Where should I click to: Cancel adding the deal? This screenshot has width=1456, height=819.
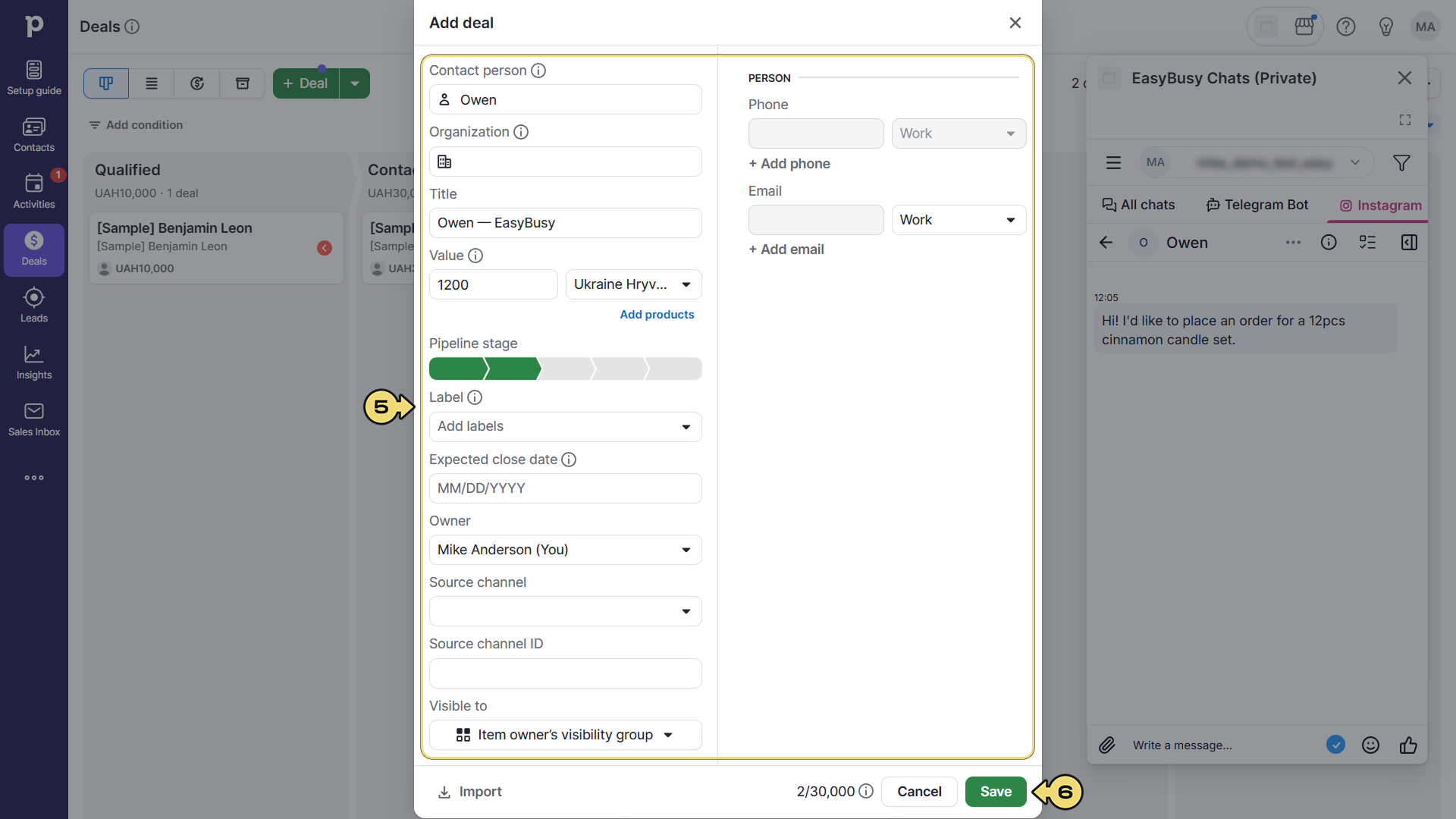[x=919, y=792]
